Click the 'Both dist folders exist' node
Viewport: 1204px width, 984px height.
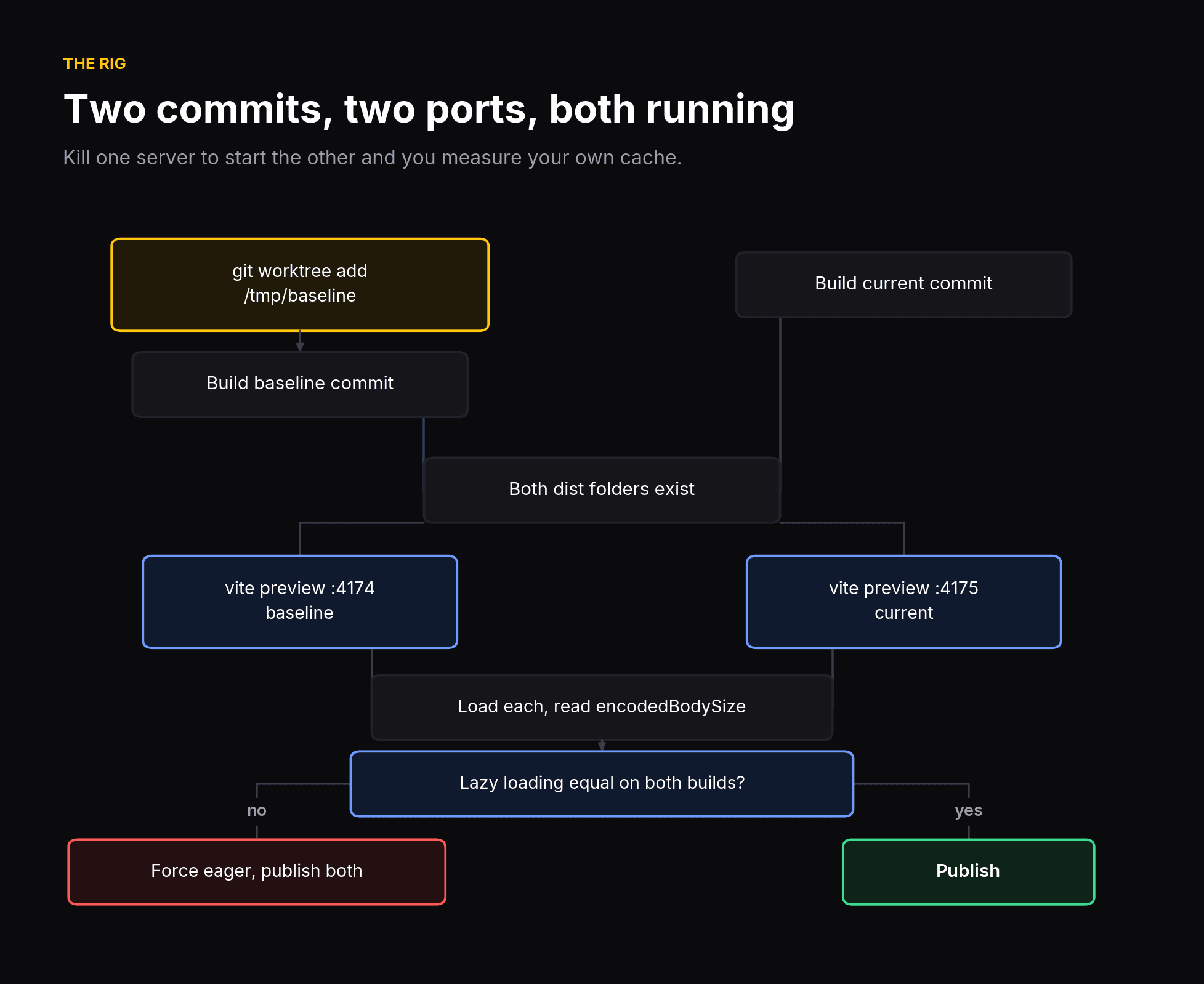point(602,490)
